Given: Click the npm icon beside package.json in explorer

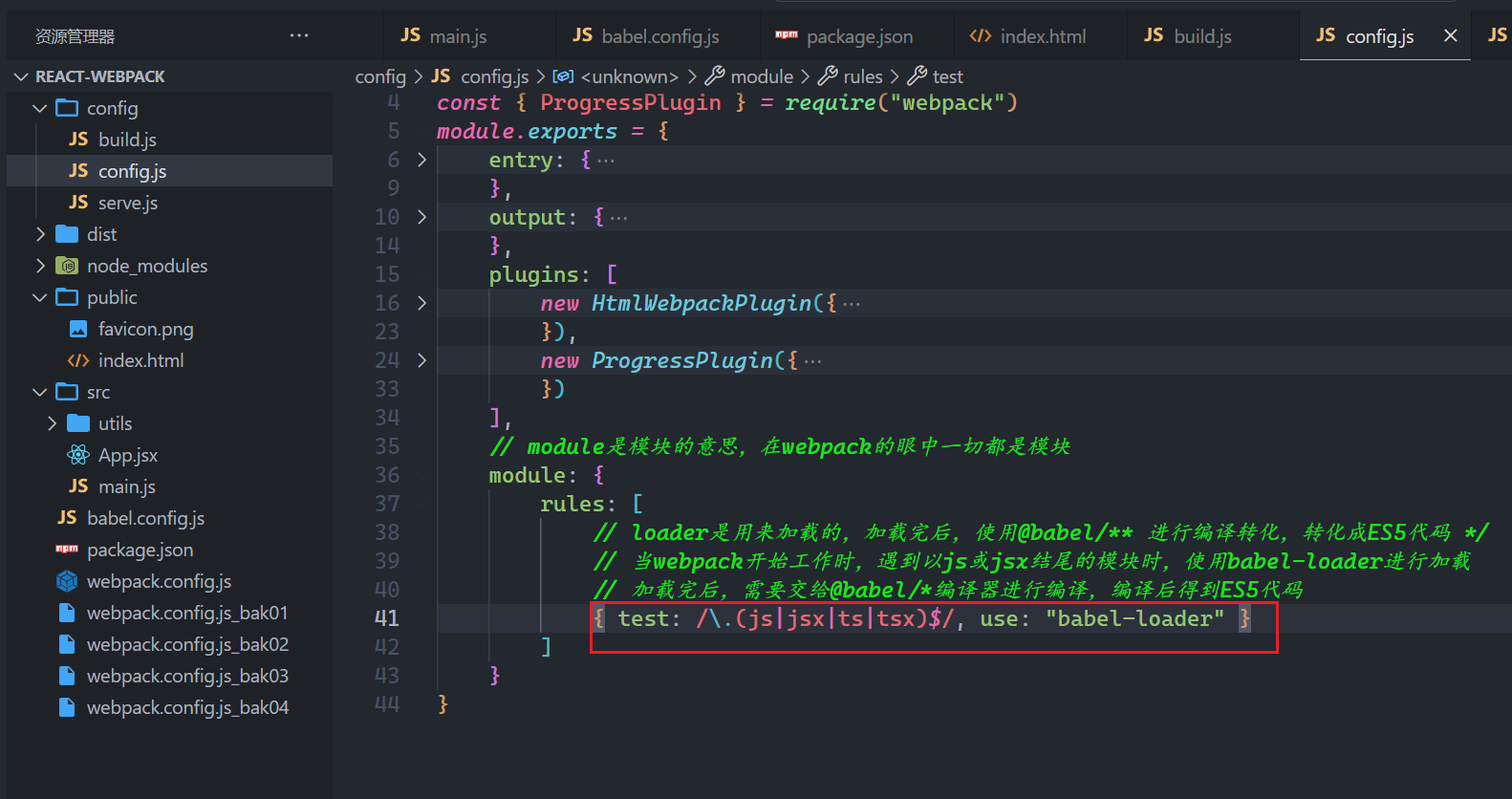Looking at the screenshot, I should [67, 550].
